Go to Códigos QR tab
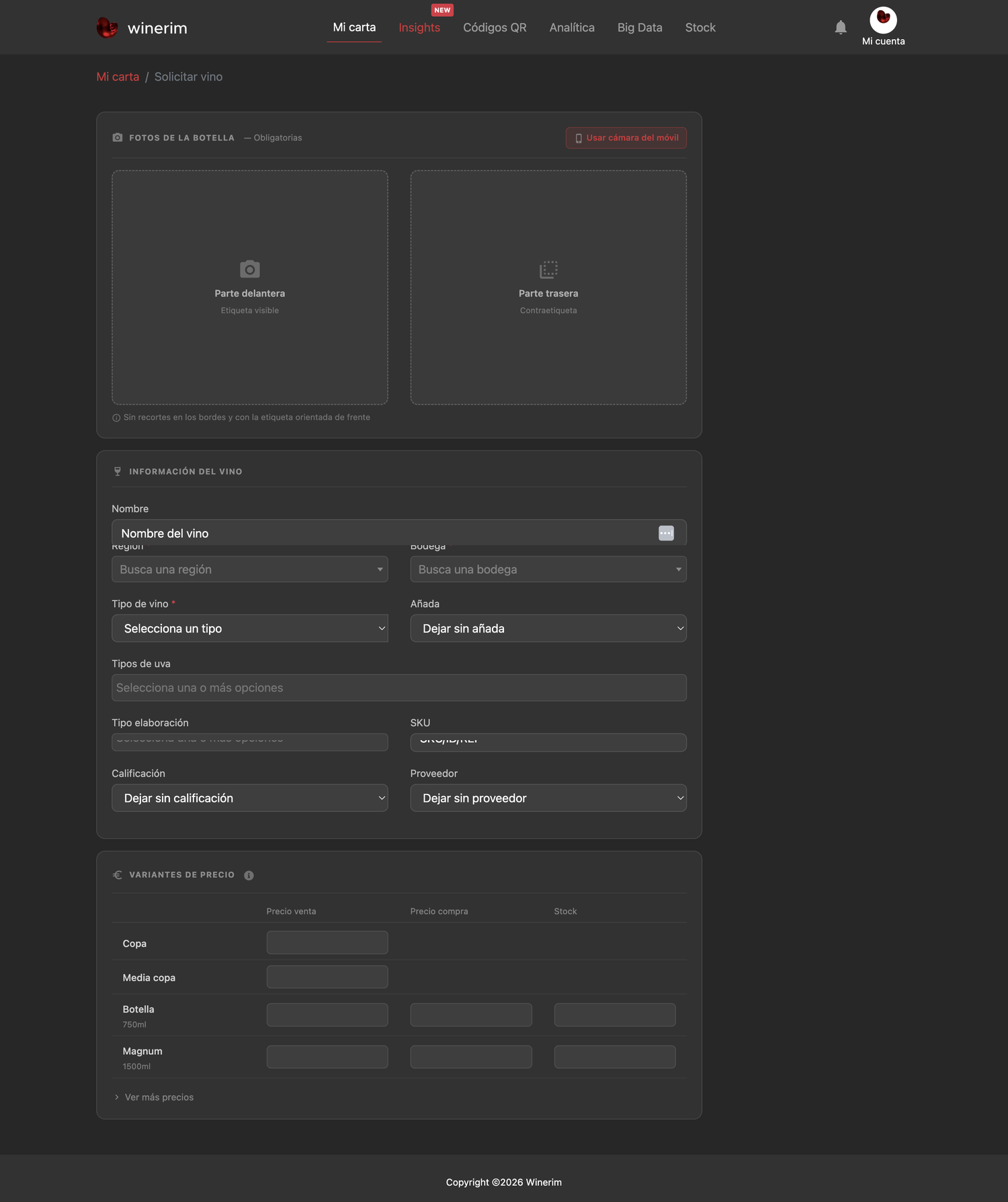Image resolution: width=1008 pixels, height=1202 pixels. [495, 28]
